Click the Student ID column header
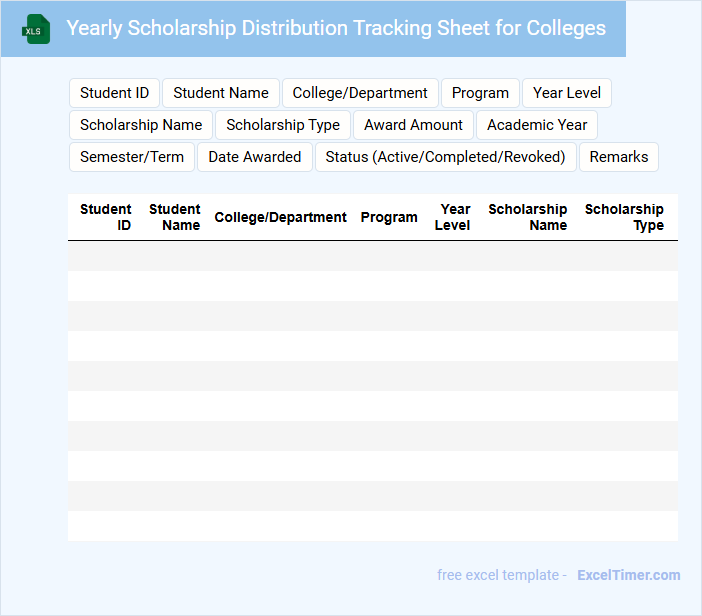Image resolution: width=702 pixels, height=616 pixels. coord(106,217)
